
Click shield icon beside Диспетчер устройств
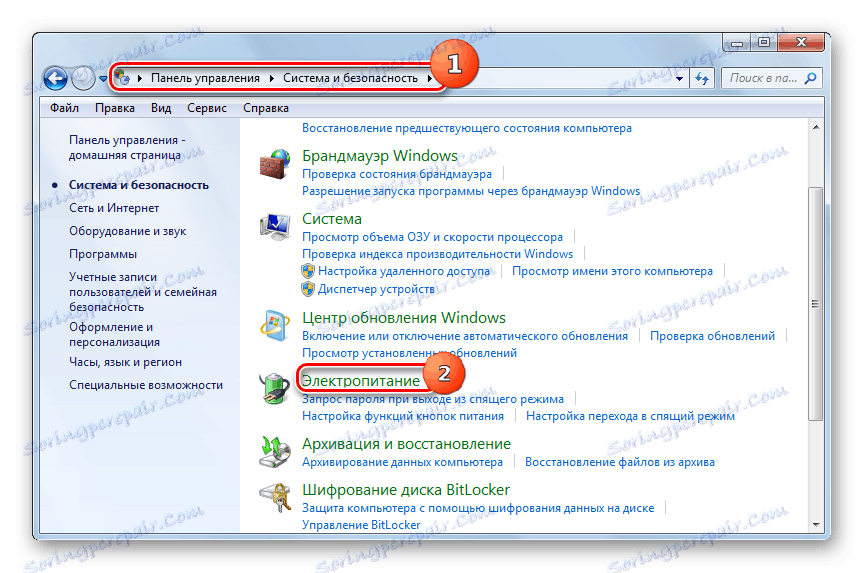click(307, 289)
